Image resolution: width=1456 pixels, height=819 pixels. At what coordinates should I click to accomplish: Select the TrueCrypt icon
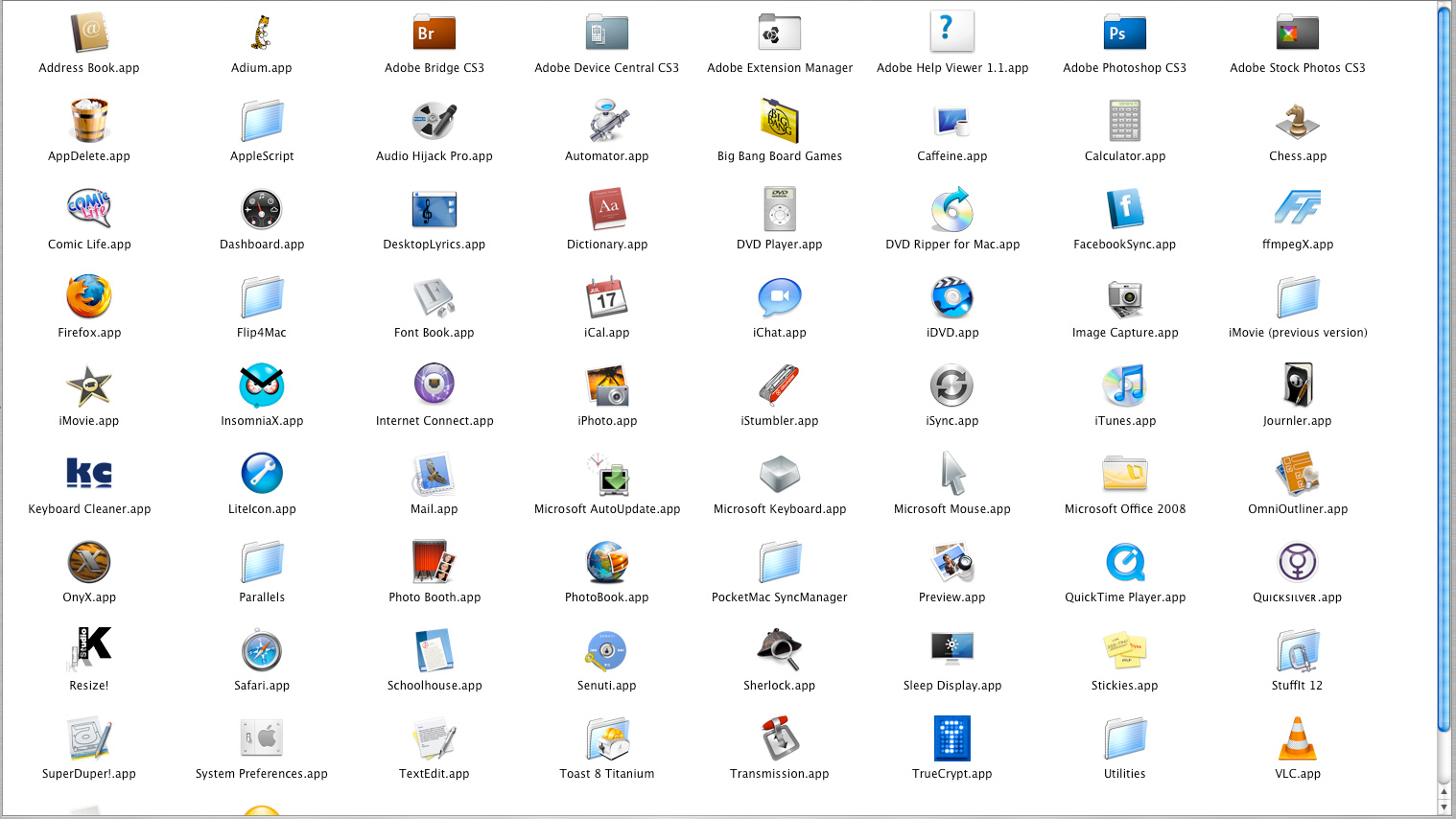tap(952, 738)
